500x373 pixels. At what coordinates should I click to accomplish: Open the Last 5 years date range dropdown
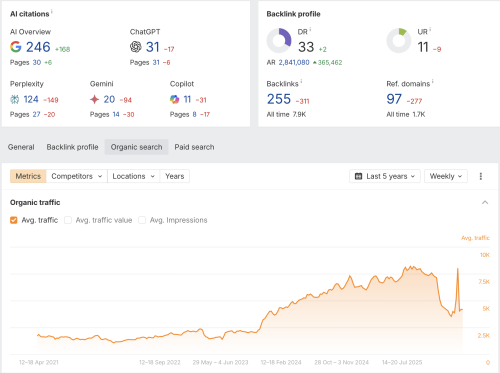tap(385, 176)
